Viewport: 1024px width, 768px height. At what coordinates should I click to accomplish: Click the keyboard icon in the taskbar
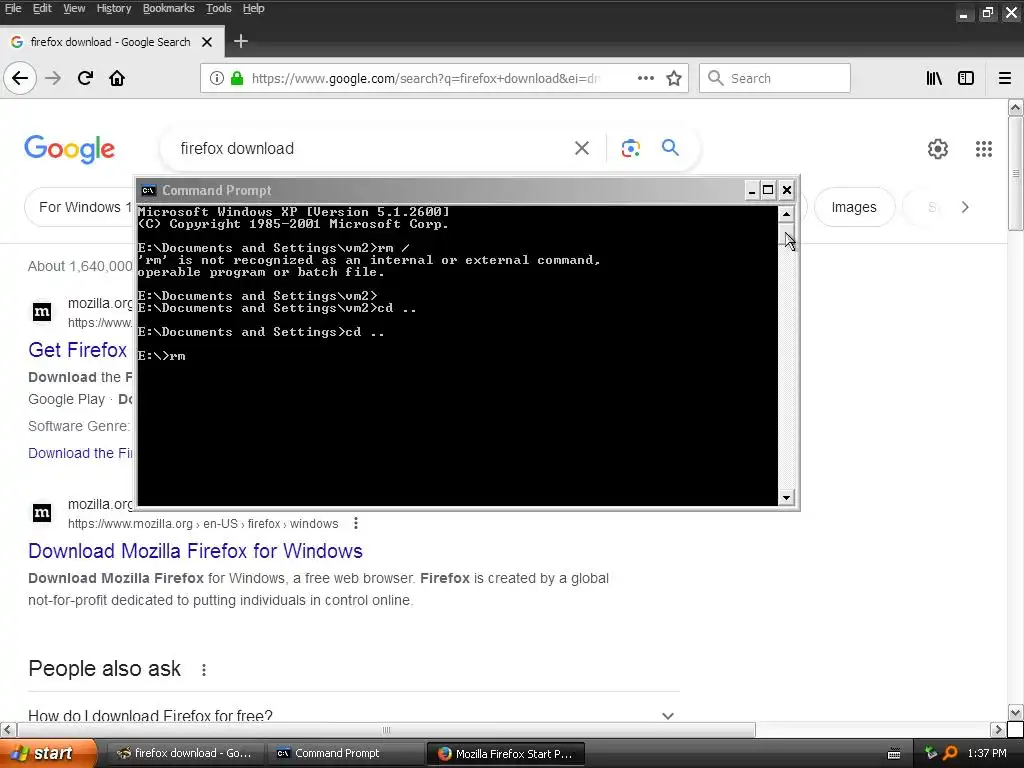point(894,754)
